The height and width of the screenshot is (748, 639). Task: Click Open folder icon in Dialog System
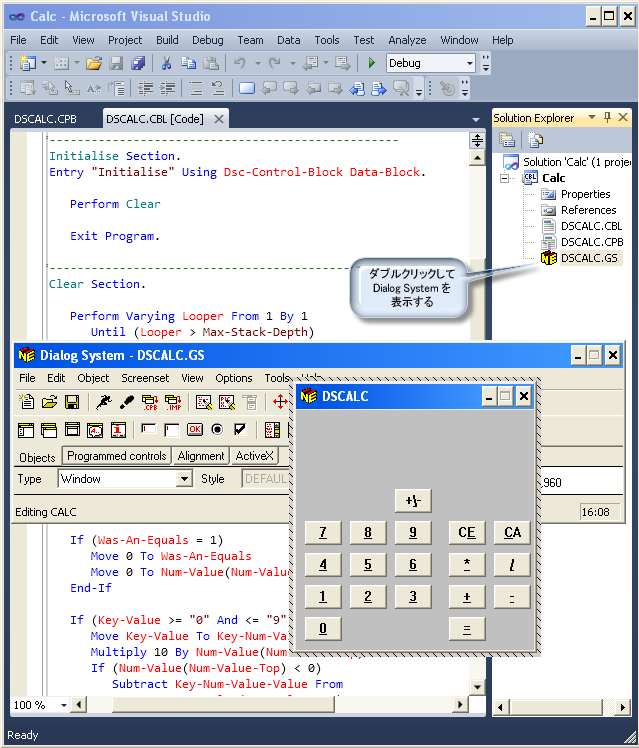pyautogui.click(x=50, y=402)
